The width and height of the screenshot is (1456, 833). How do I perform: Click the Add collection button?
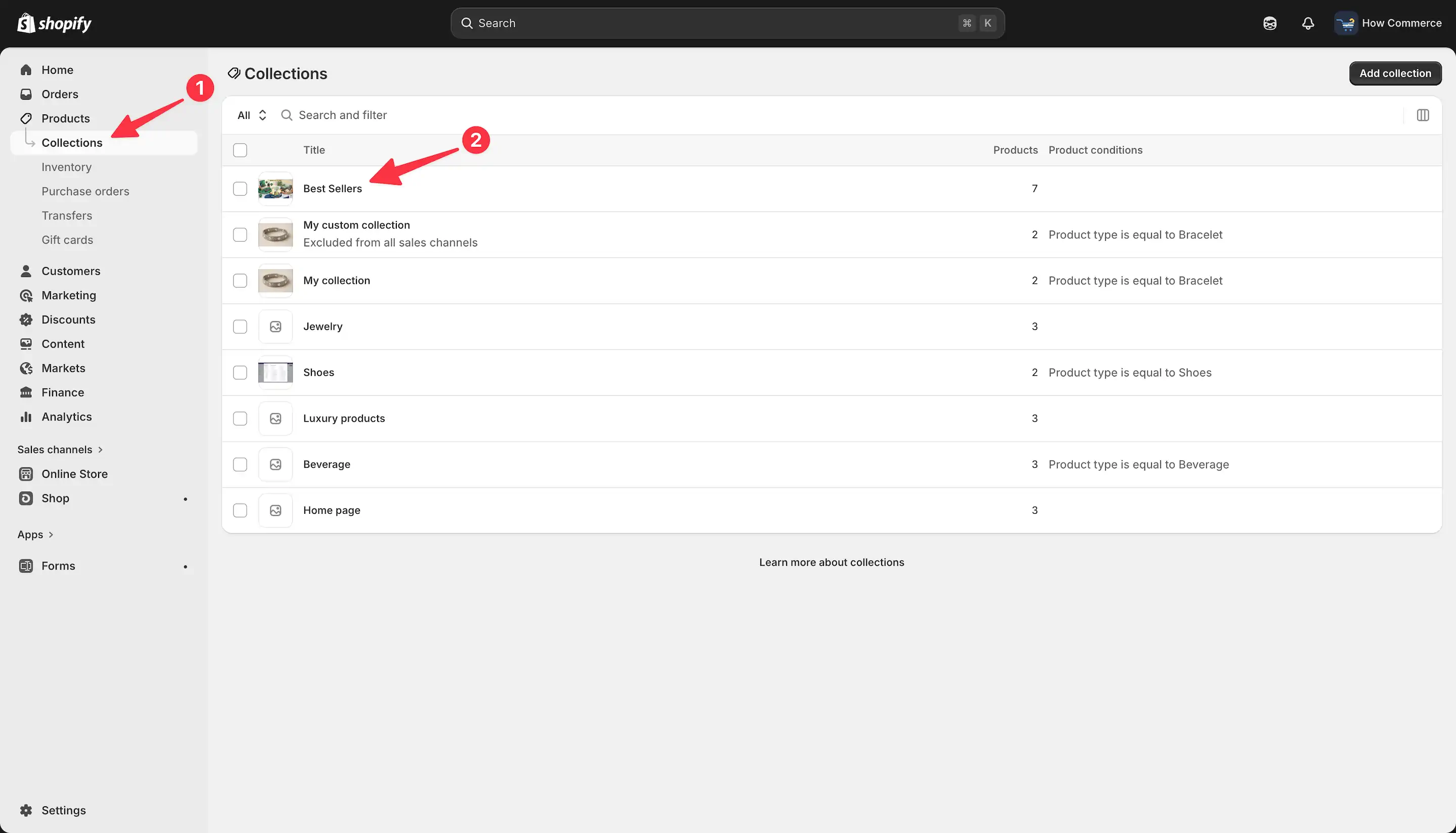click(x=1395, y=73)
